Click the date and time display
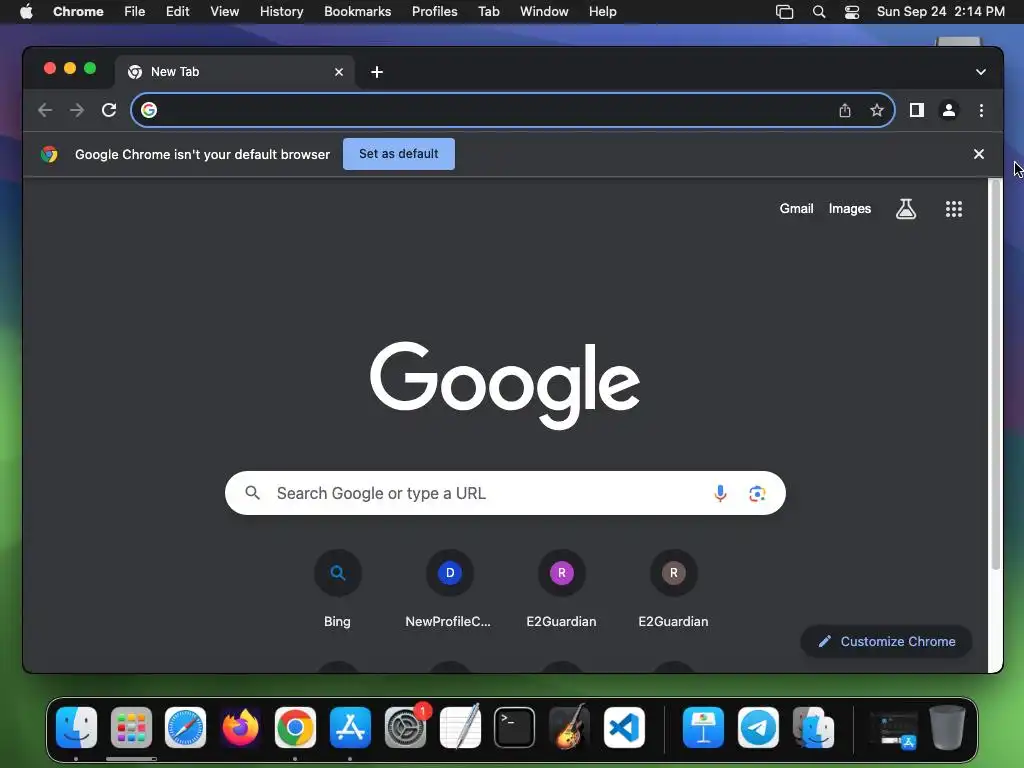This screenshot has width=1024, height=768. pyautogui.click(x=940, y=12)
